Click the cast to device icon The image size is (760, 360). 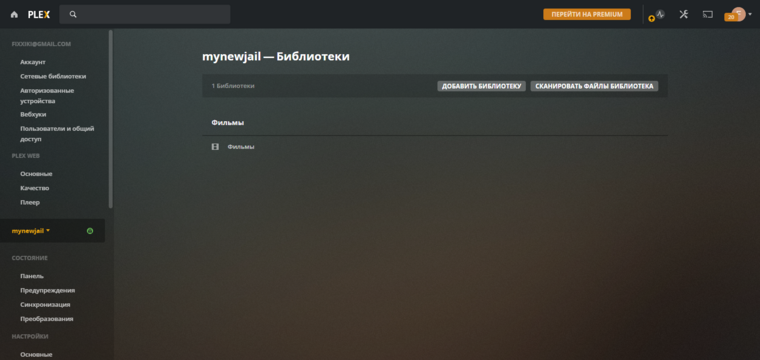tap(708, 14)
